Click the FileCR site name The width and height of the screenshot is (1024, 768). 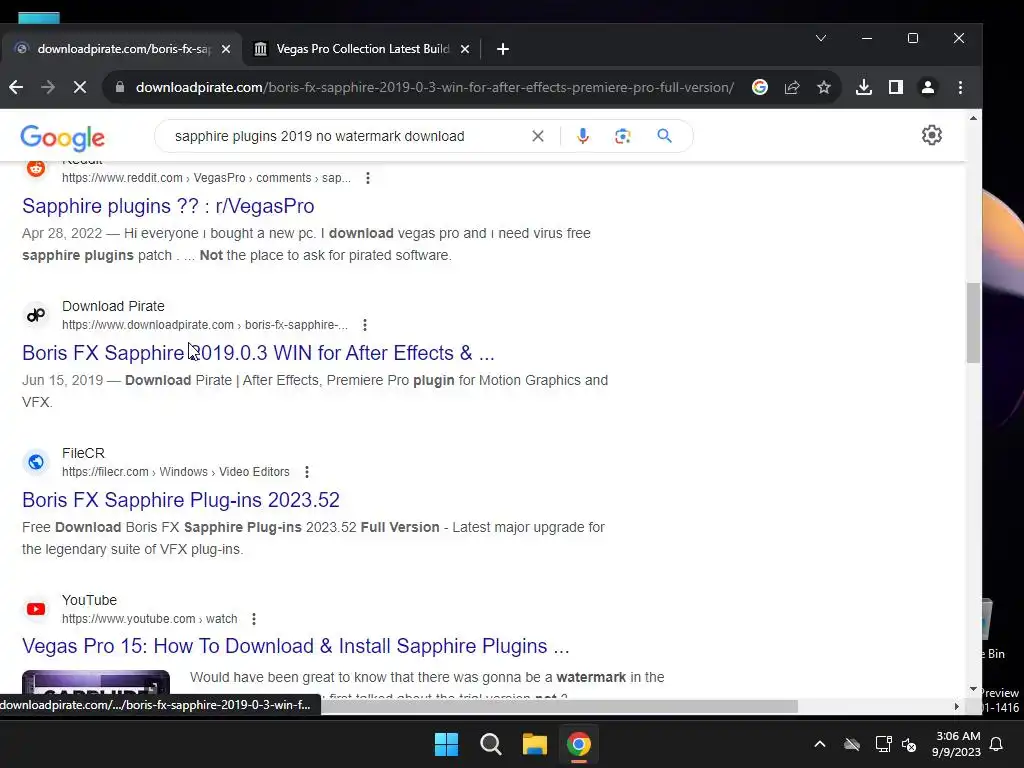point(83,453)
